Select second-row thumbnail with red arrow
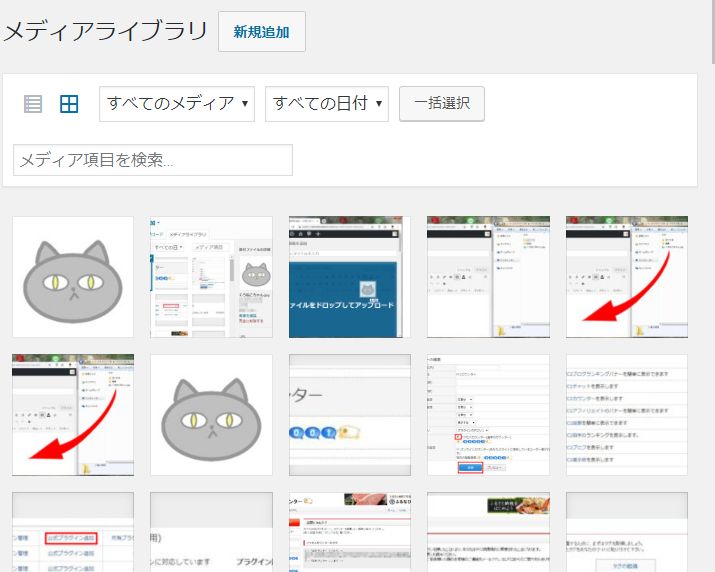This screenshot has width=715, height=572. click(x=73, y=415)
